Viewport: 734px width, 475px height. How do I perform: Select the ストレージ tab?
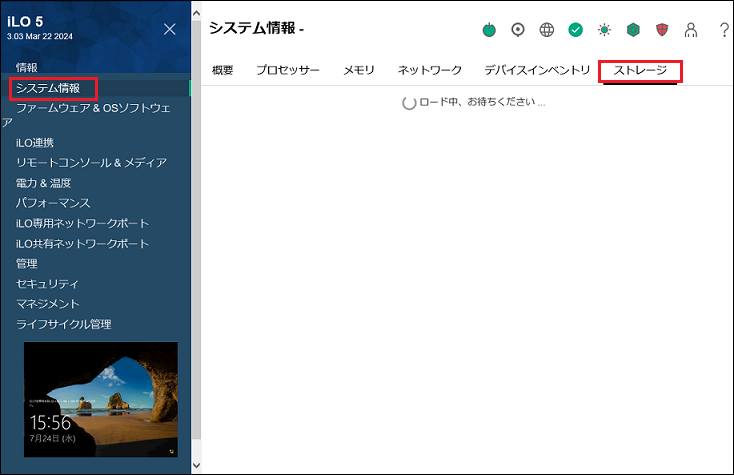[x=640, y=71]
